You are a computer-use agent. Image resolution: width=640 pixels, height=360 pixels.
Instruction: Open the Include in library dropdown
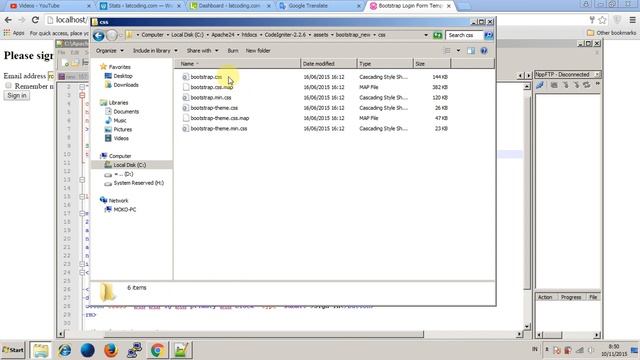pyautogui.click(x=155, y=51)
